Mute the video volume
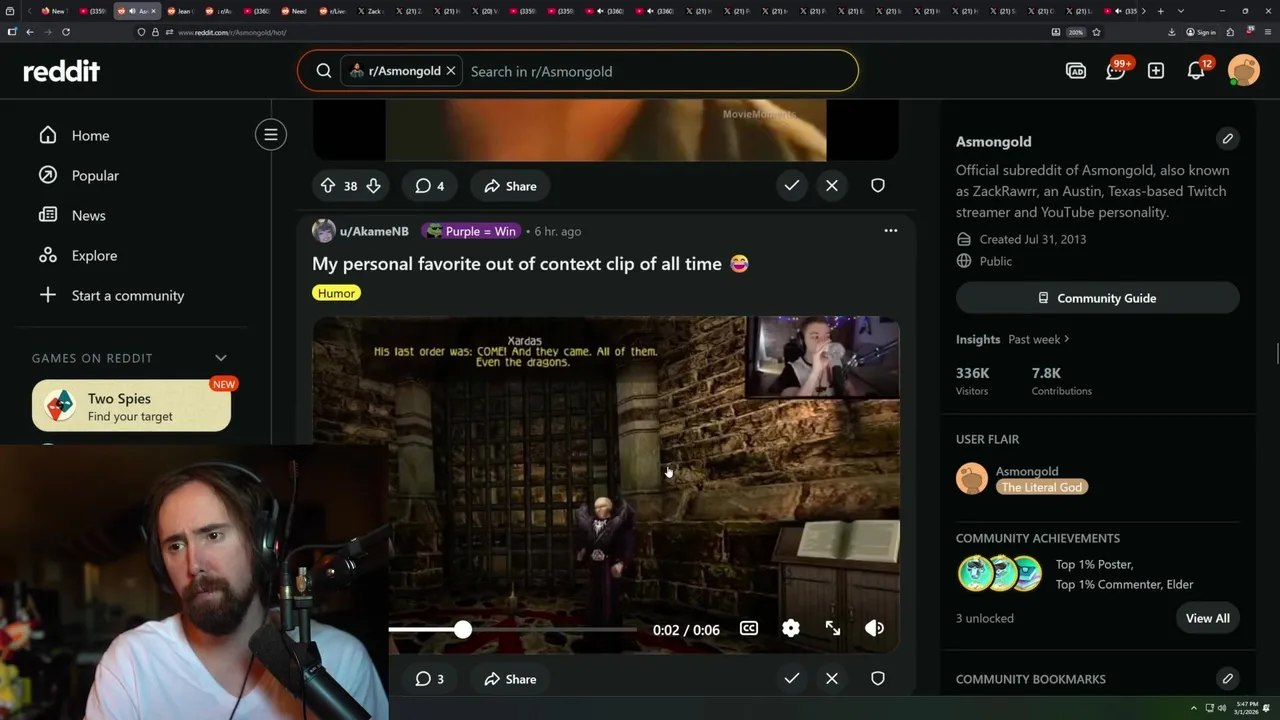 point(874,628)
